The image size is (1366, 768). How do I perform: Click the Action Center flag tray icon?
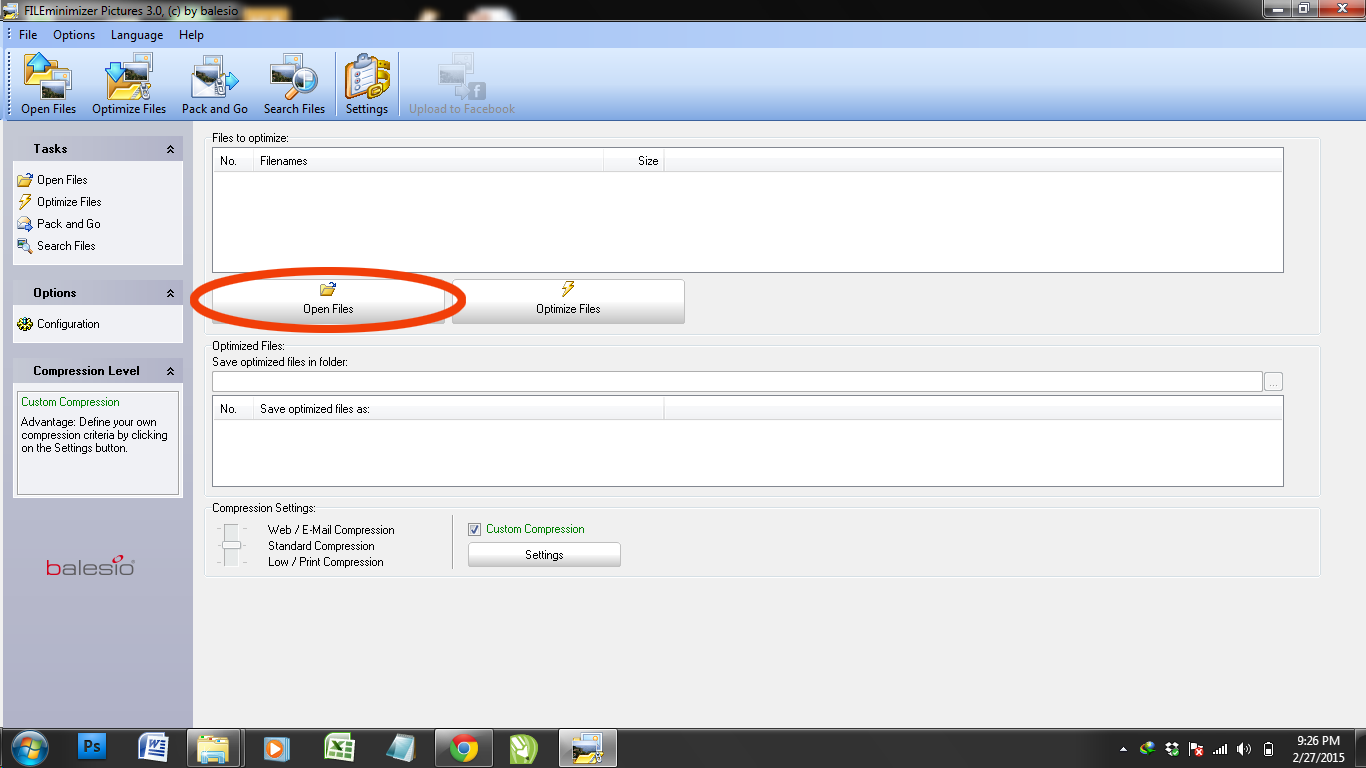[x=1196, y=748]
